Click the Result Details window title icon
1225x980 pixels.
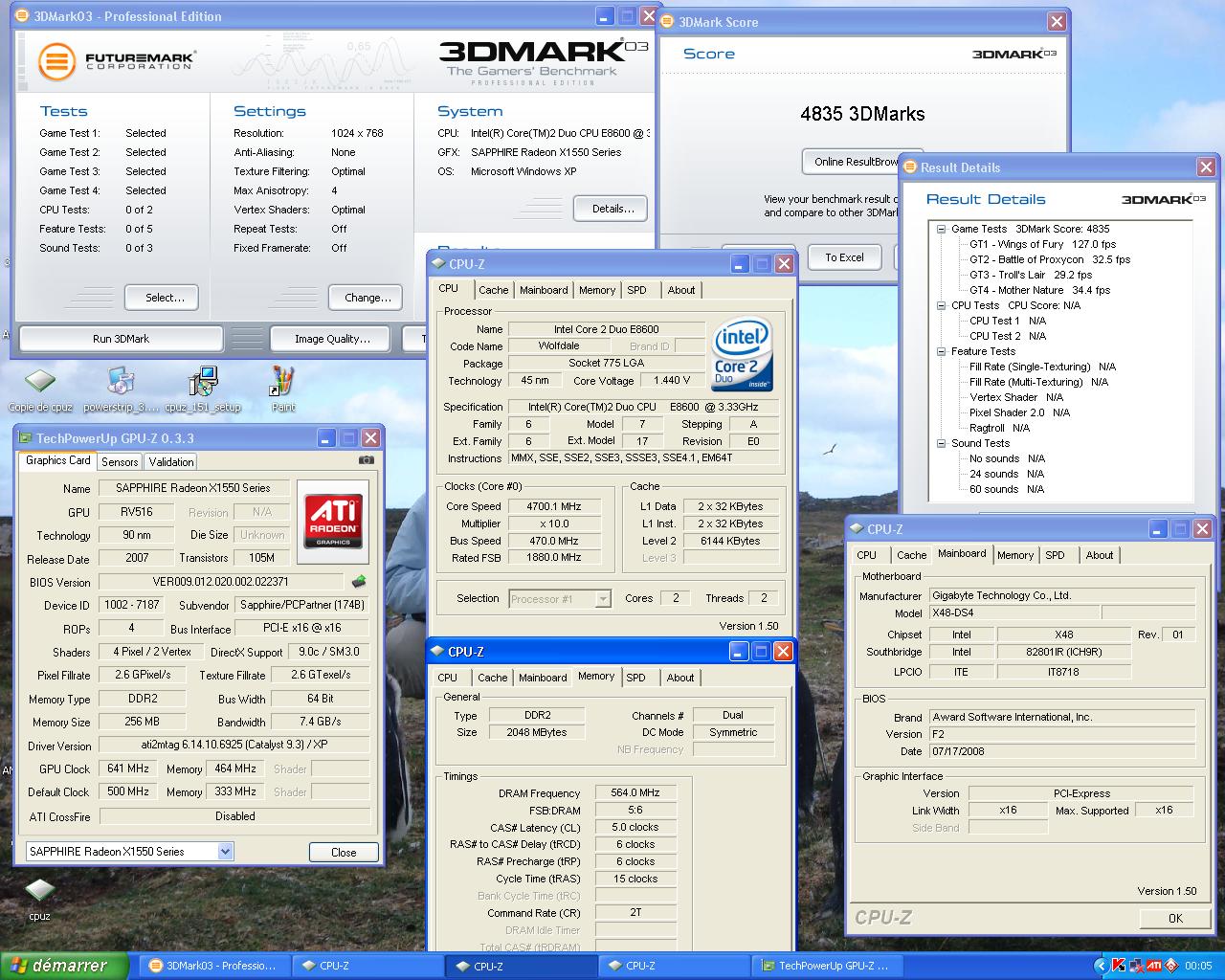pyautogui.click(x=910, y=167)
